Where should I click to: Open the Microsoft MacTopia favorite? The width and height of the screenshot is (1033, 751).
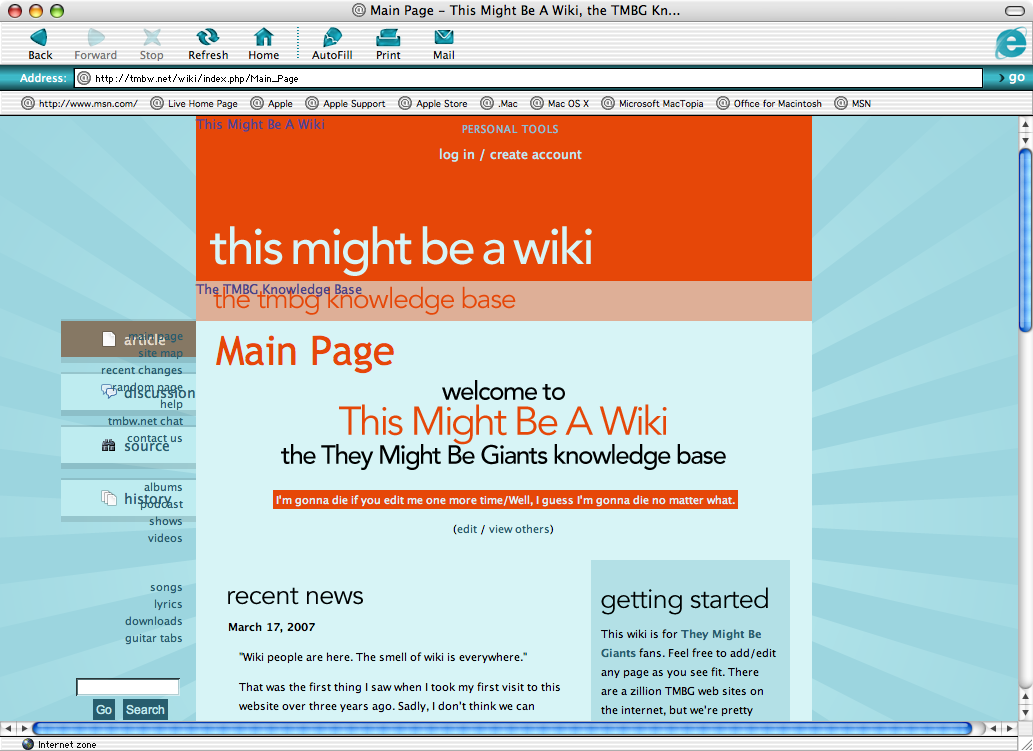652,103
